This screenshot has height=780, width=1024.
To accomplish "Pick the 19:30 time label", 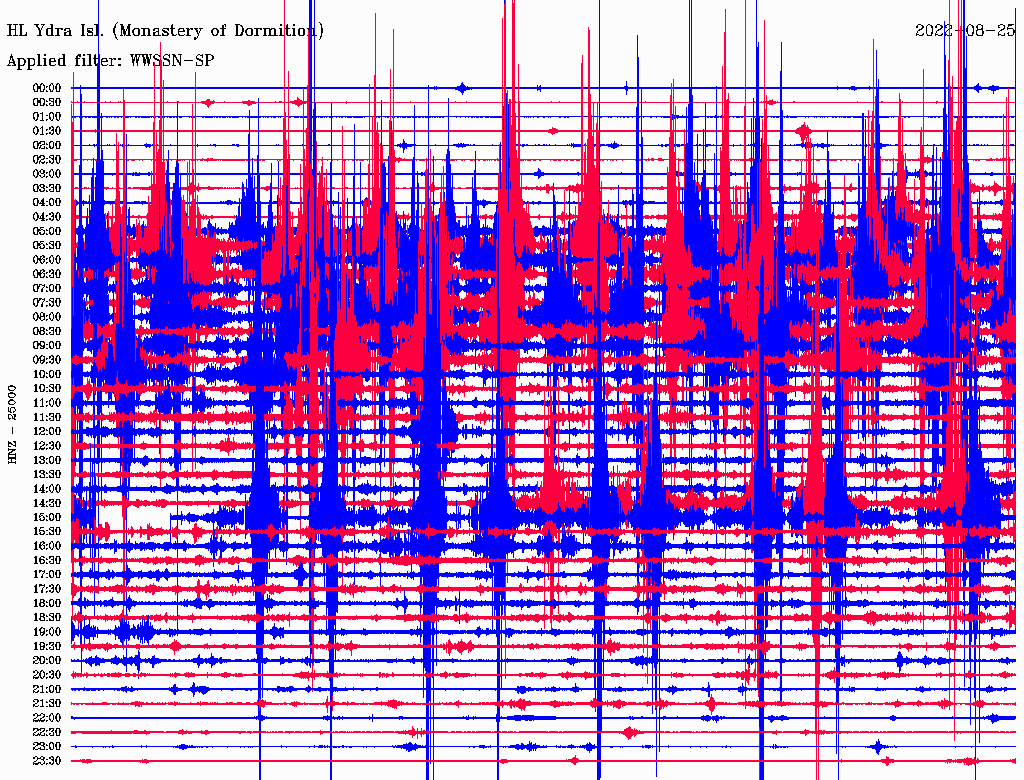I will click(47, 647).
